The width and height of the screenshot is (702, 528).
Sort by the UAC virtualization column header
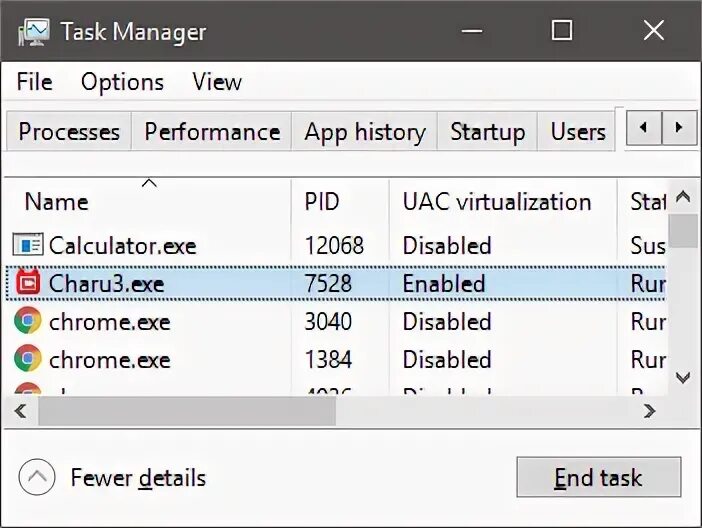coord(496,202)
